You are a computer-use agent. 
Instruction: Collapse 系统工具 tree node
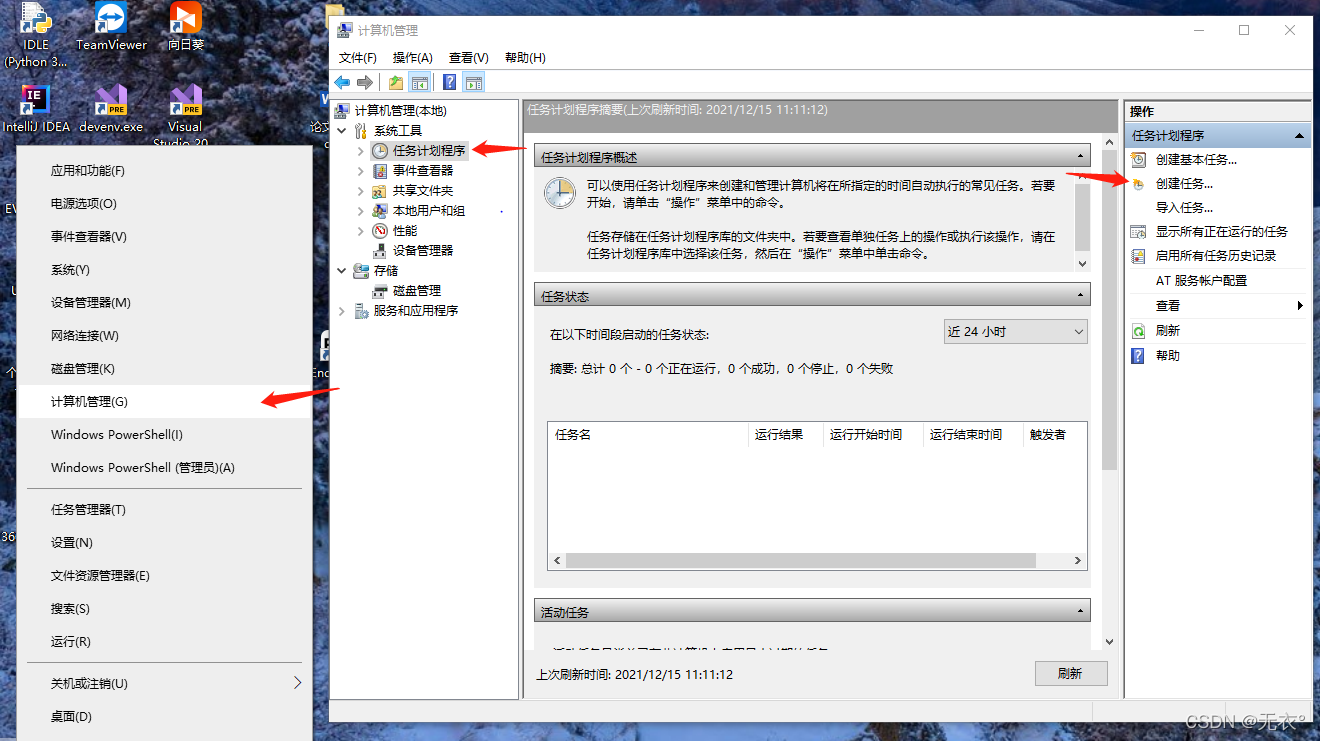pos(342,130)
